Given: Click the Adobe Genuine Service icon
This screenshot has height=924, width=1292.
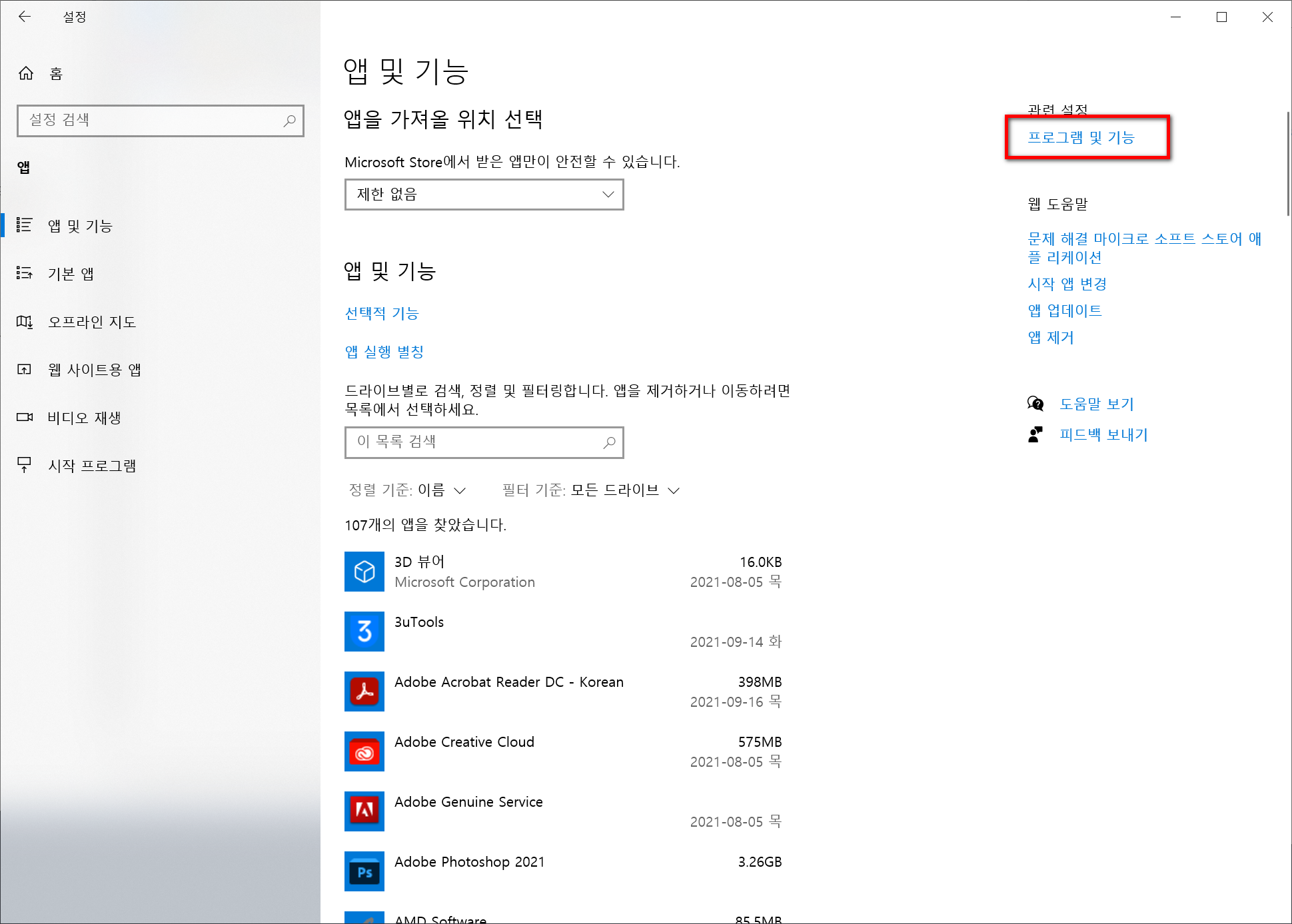Looking at the screenshot, I should [364, 811].
